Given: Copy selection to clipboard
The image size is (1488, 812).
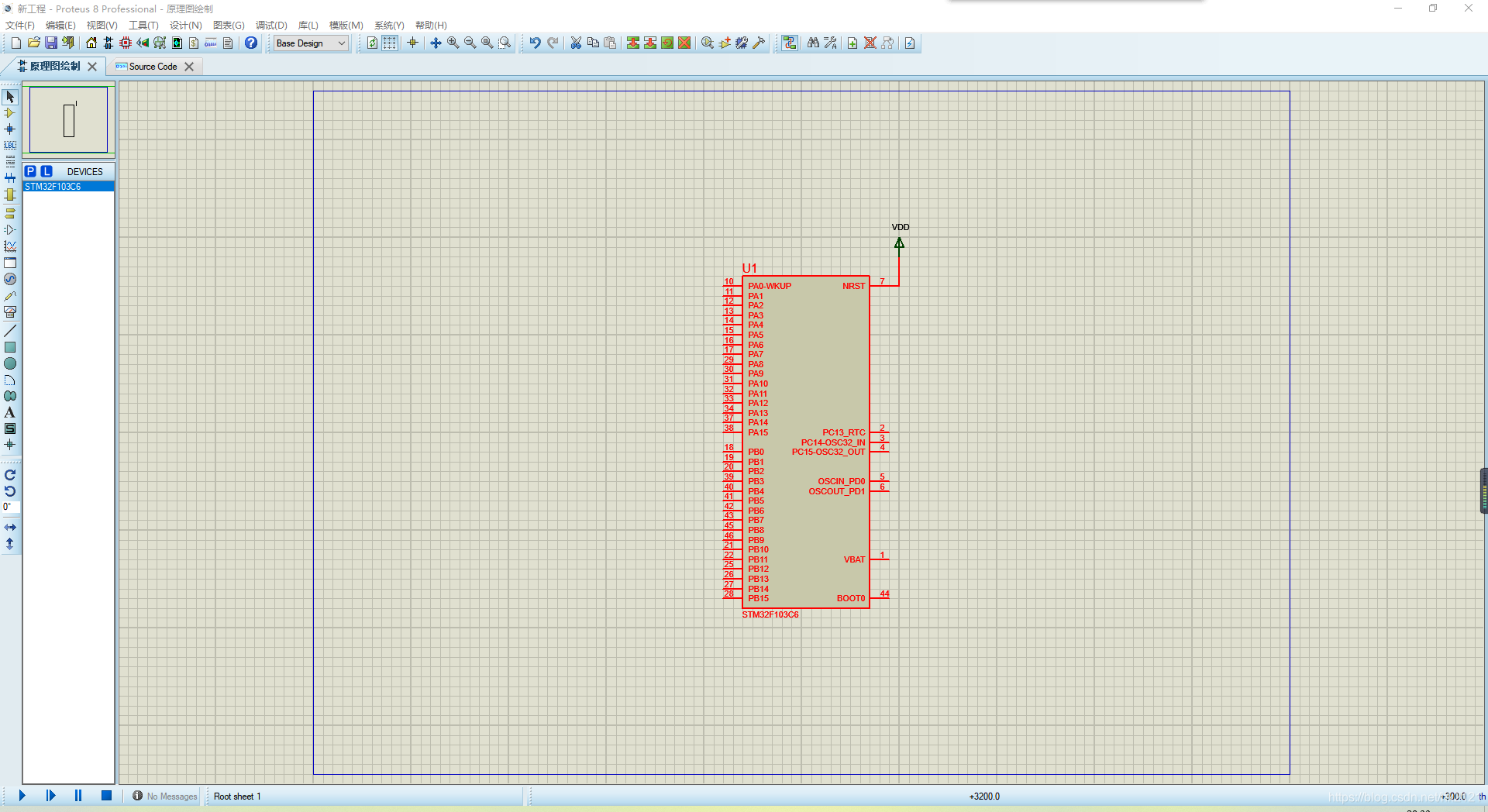Looking at the screenshot, I should [x=593, y=43].
